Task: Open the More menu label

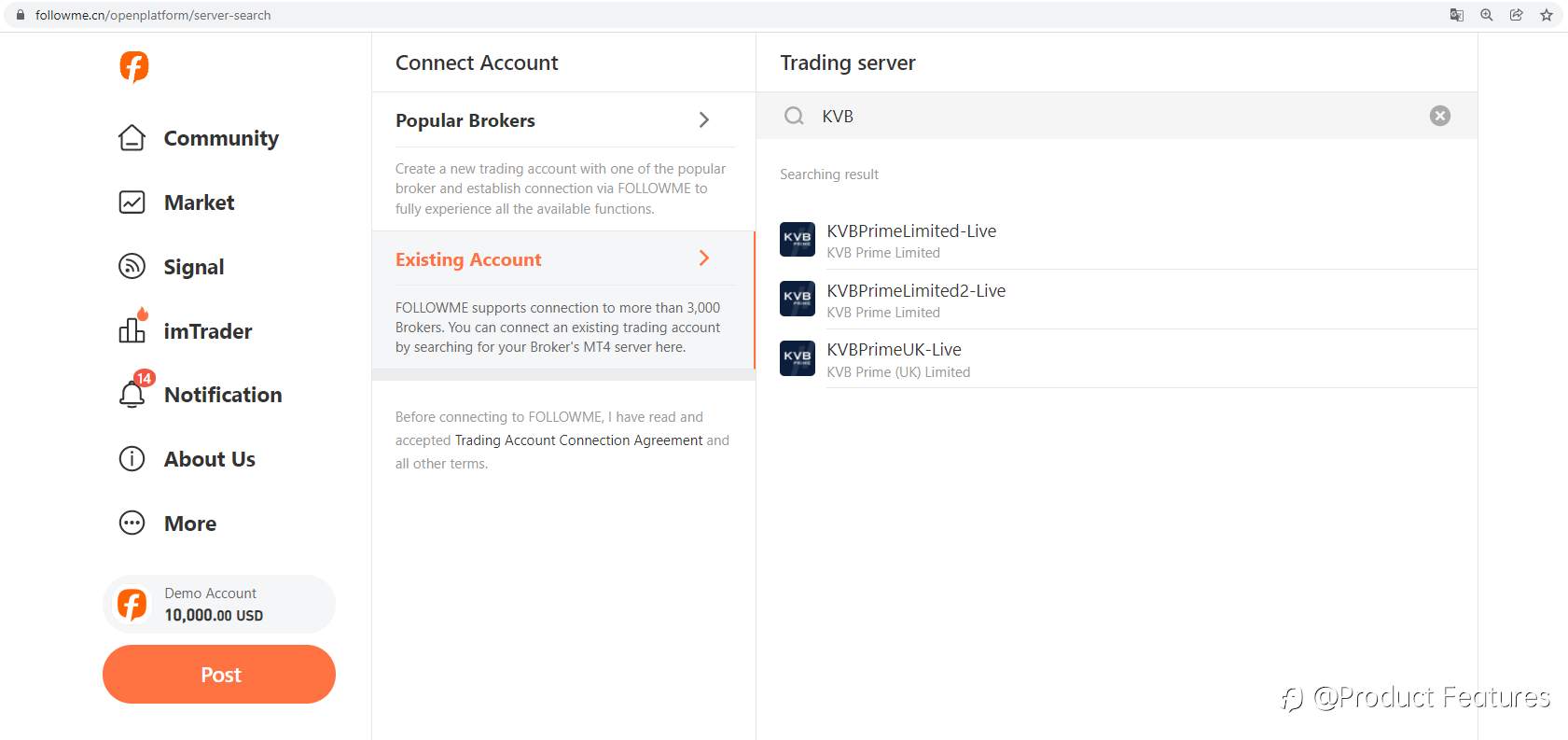Action: click(x=190, y=524)
